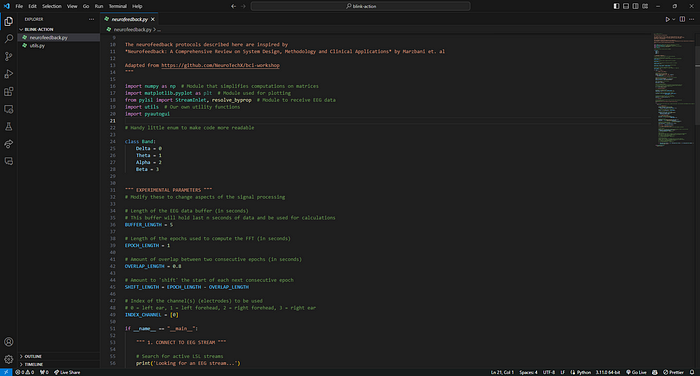
Task: Expand the TIMELINE section
Action: [x=59, y=364]
